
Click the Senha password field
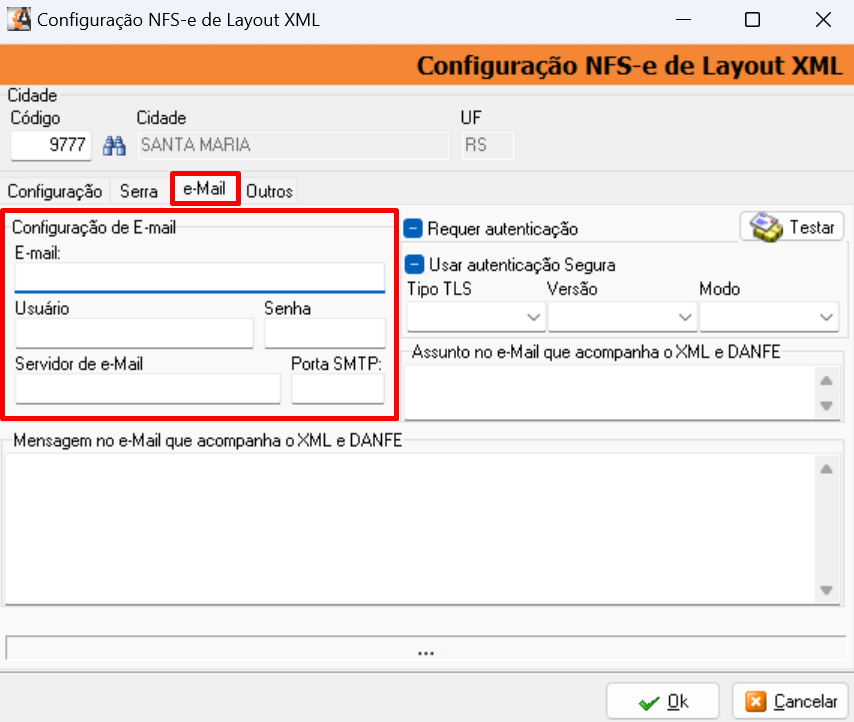pyautogui.click(x=325, y=333)
